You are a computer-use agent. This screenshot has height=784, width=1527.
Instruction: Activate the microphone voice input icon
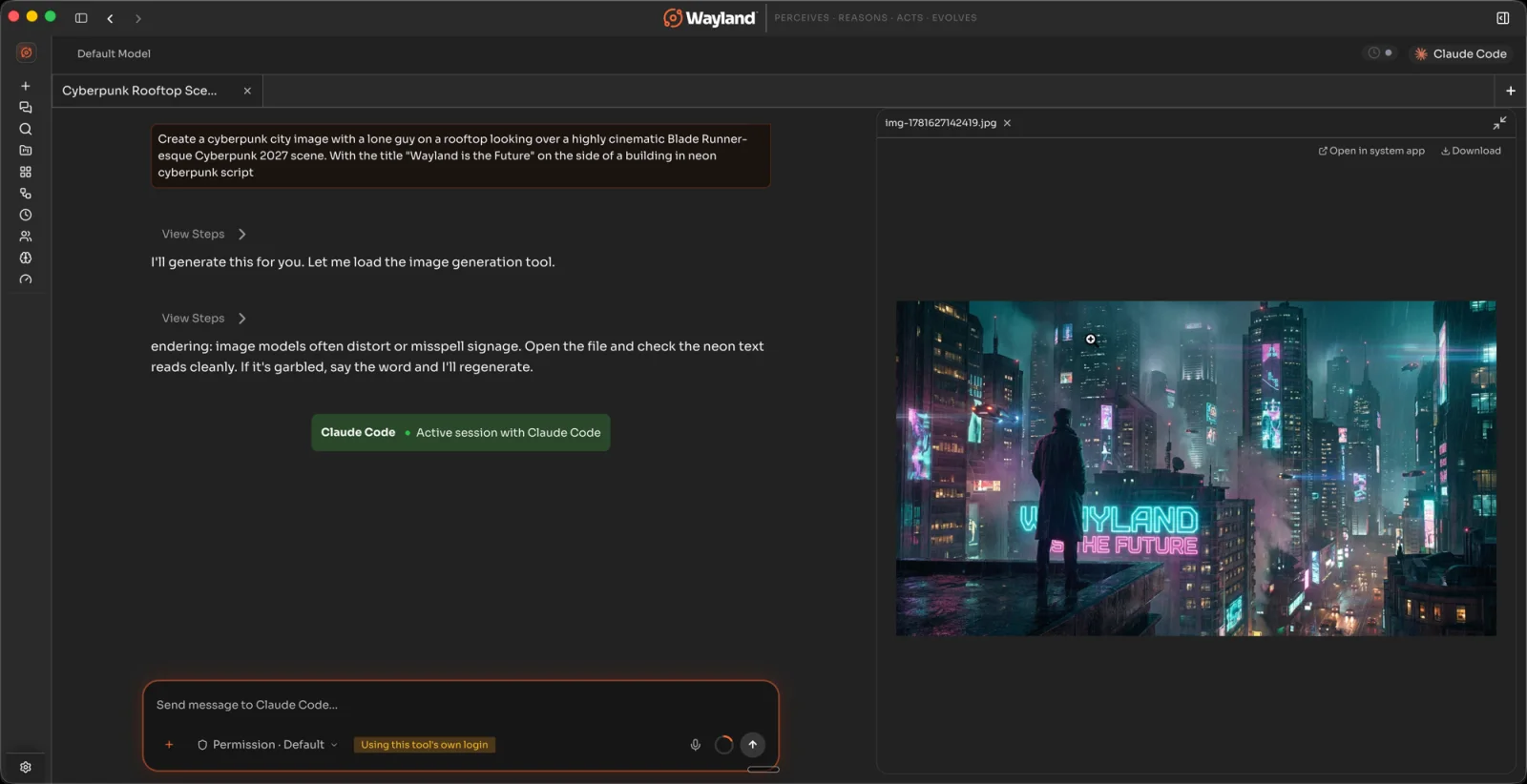pyautogui.click(x=696, y=745)
